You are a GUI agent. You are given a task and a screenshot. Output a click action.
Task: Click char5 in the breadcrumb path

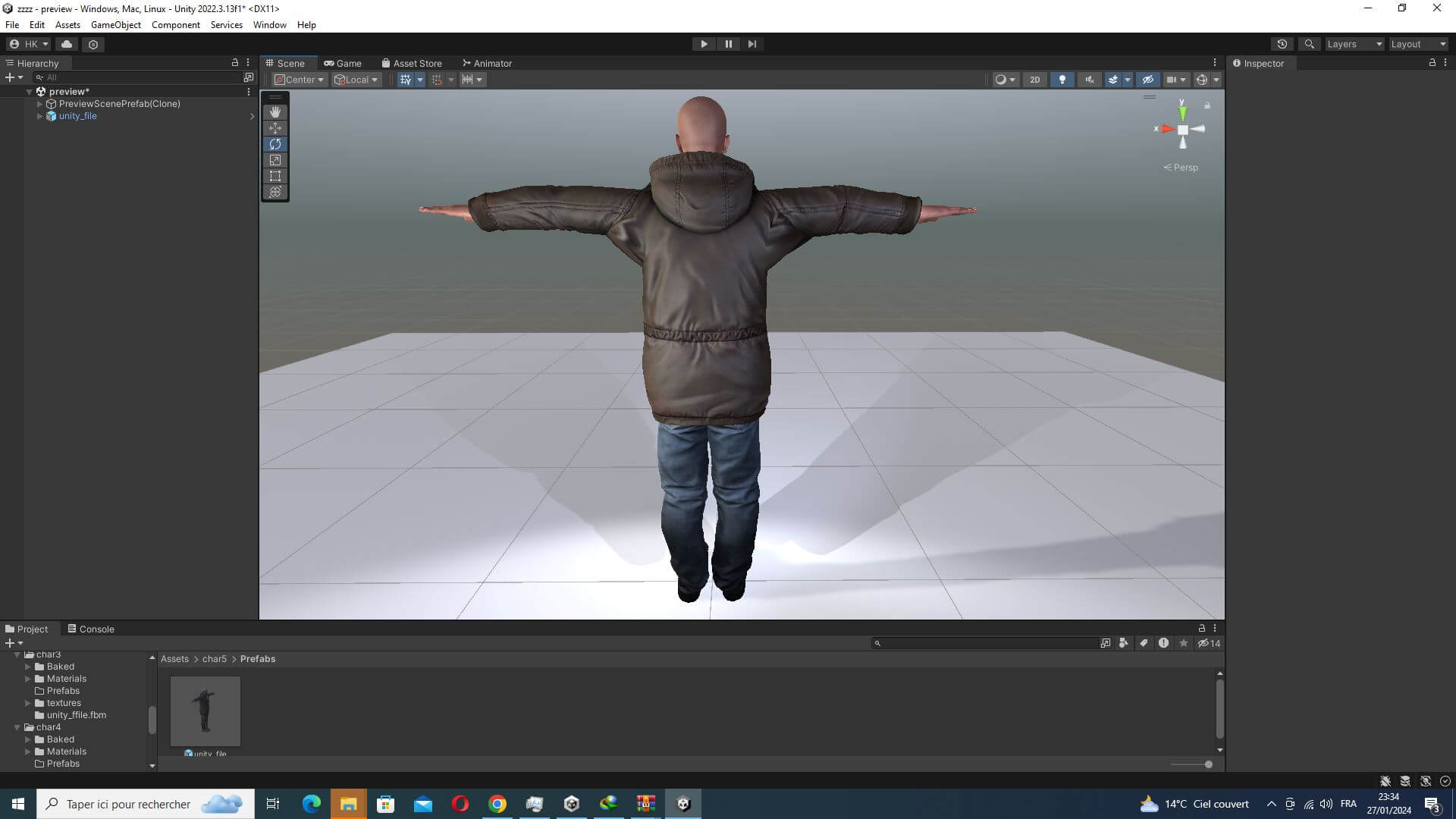click(x=215, y=659)
